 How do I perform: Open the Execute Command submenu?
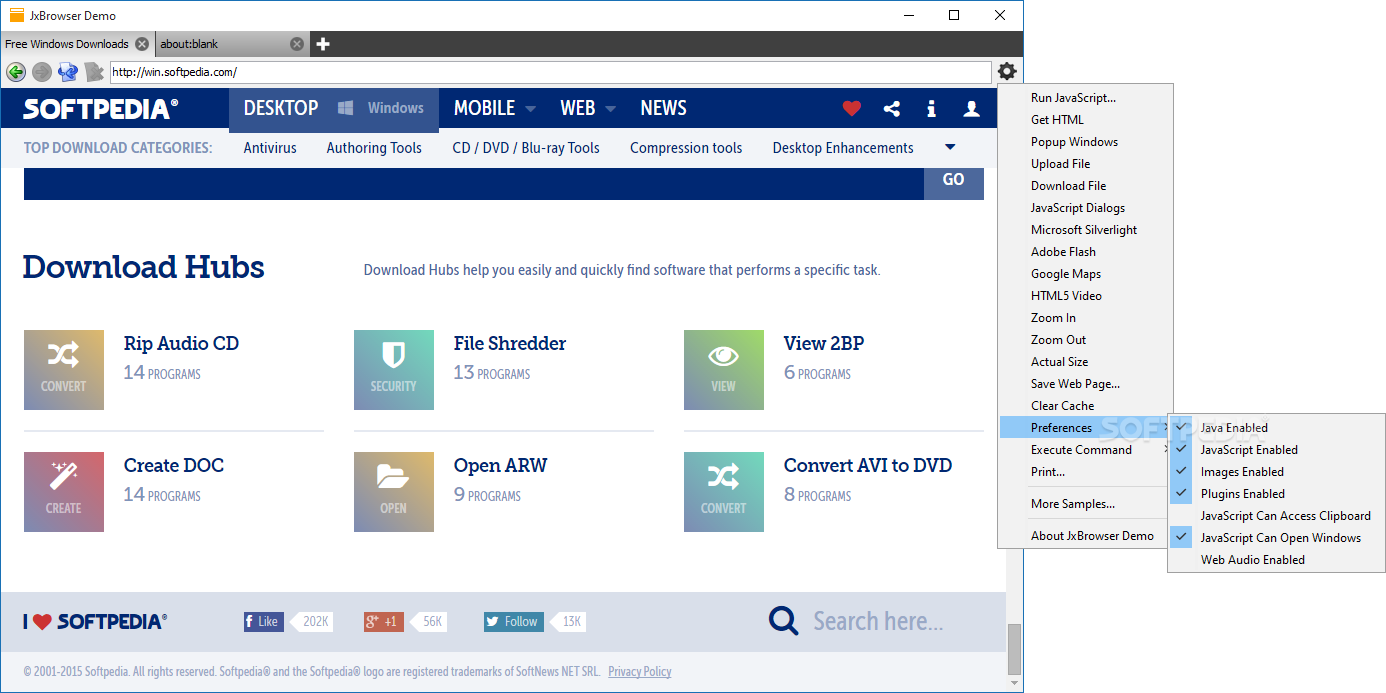(x=1085, y=450)
